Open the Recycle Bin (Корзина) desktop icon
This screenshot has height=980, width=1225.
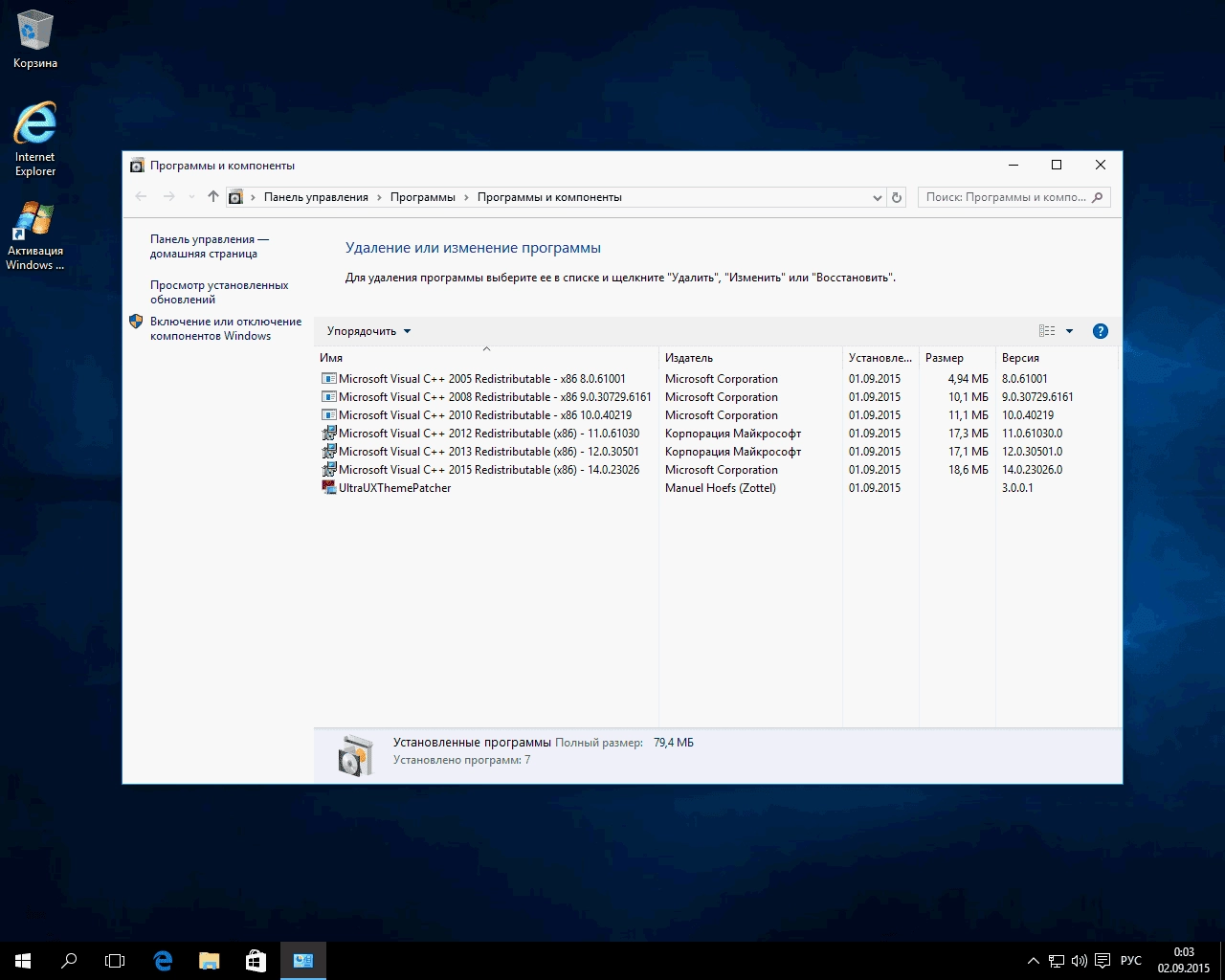35,38
